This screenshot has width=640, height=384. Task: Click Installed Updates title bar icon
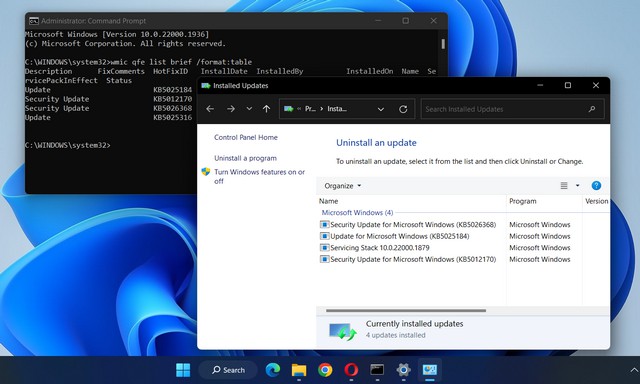(x=206, y=86)
